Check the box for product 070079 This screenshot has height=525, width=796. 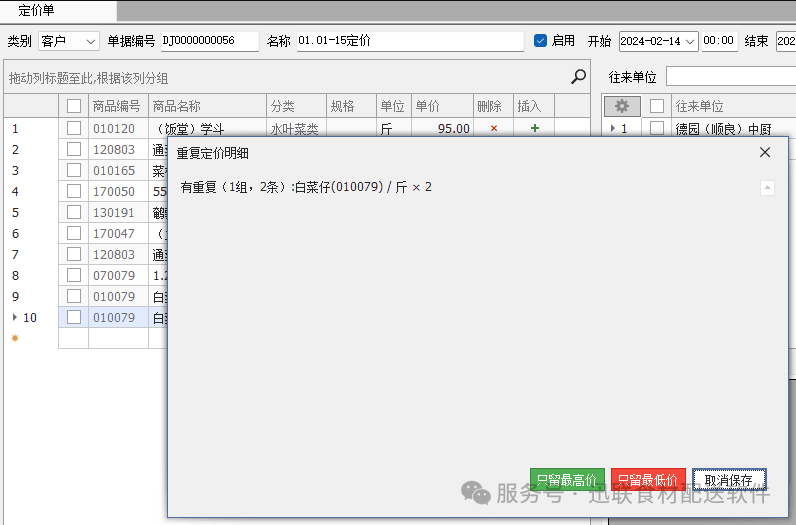tap(74, 275)
